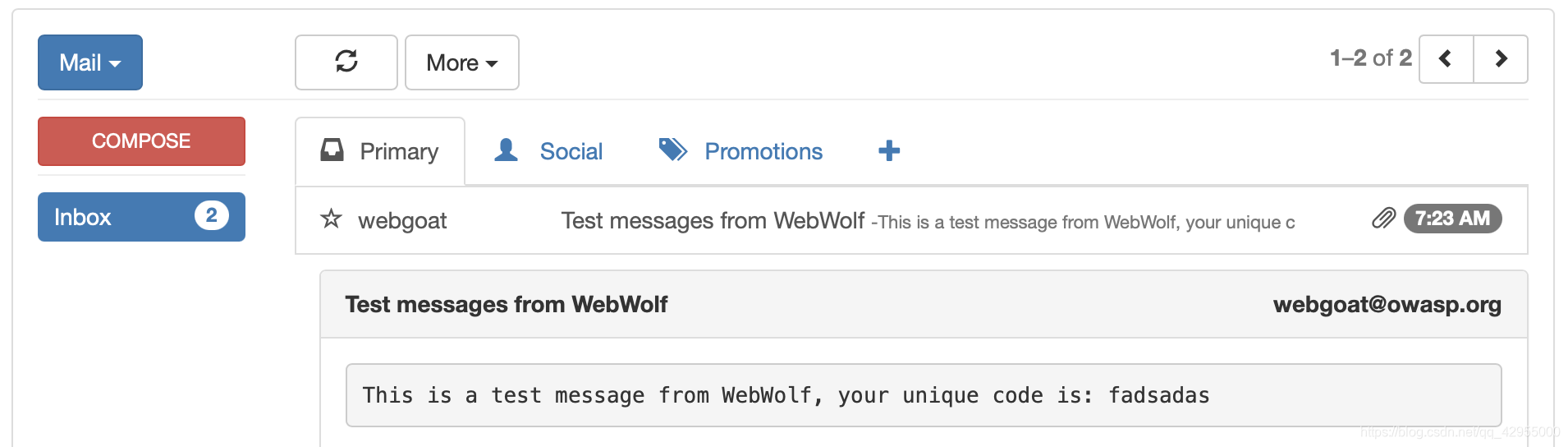Open the Mail dropdown menu
This screenshot has height=447, width=1568.
coord(90,62)
